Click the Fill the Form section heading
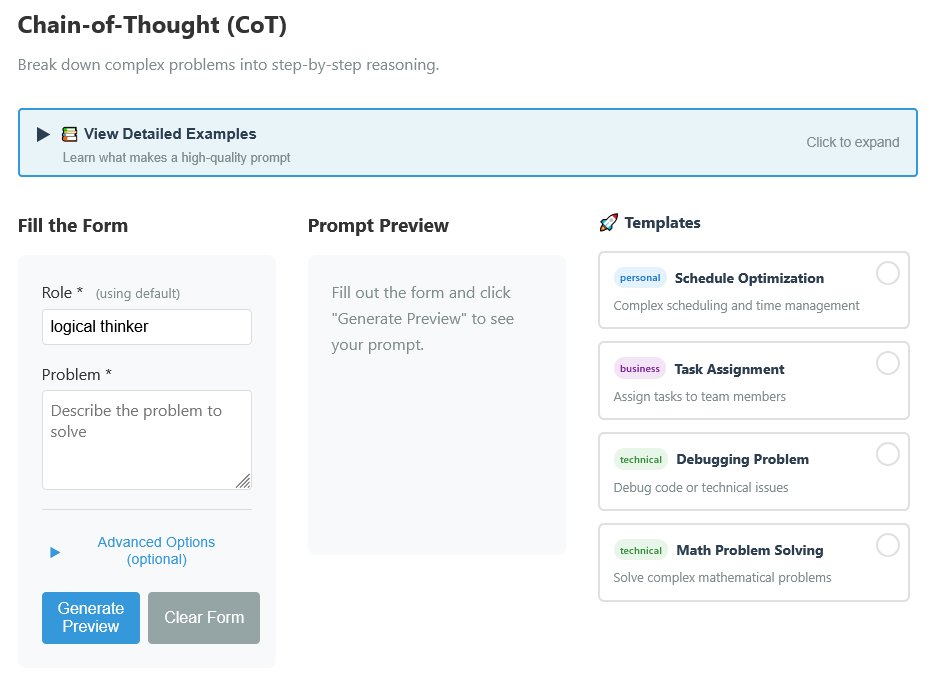 pyautogui.click(x=72, y=225)
